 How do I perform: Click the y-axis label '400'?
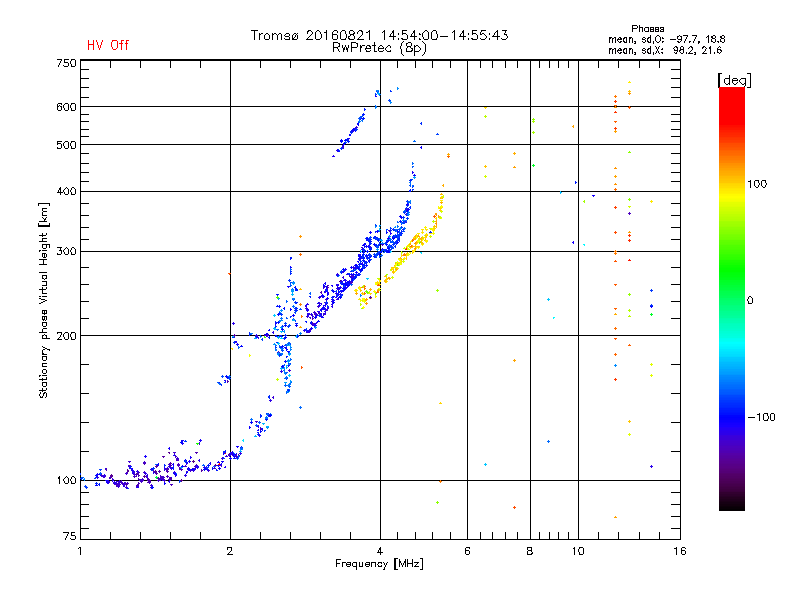66,191
